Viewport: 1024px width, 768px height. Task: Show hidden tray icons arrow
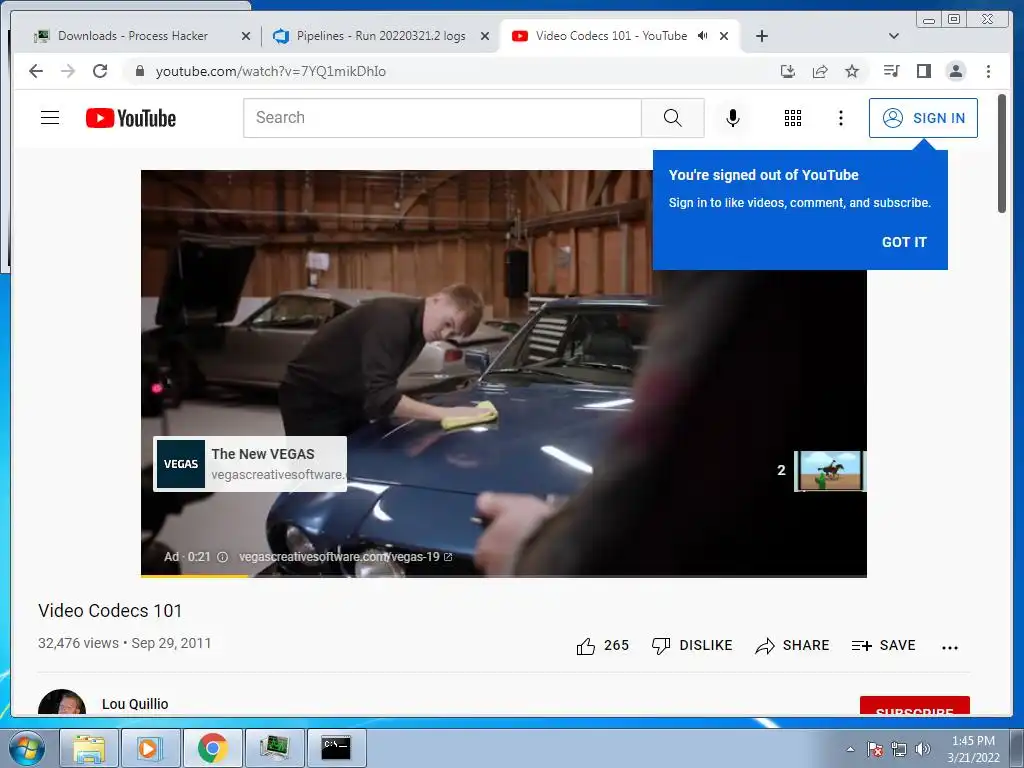click(x=850, y=749)
